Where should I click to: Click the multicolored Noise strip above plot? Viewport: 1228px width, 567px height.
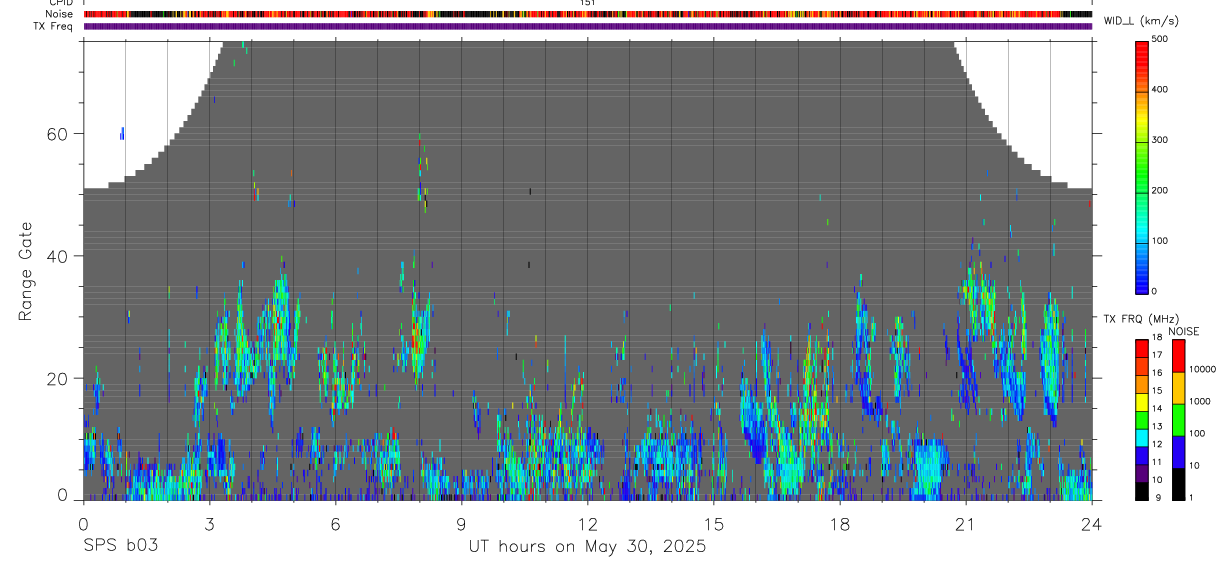coord(588,14)
